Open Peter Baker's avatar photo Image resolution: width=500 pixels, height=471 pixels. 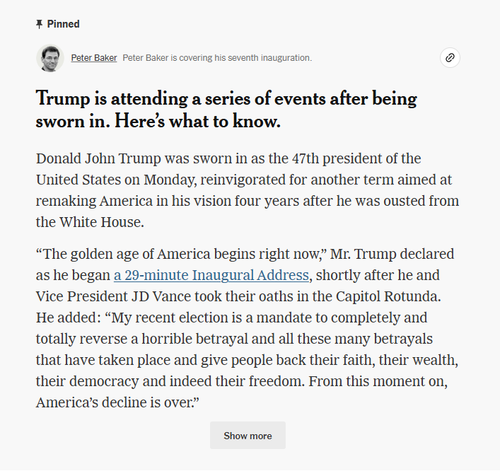click(50, 58)
